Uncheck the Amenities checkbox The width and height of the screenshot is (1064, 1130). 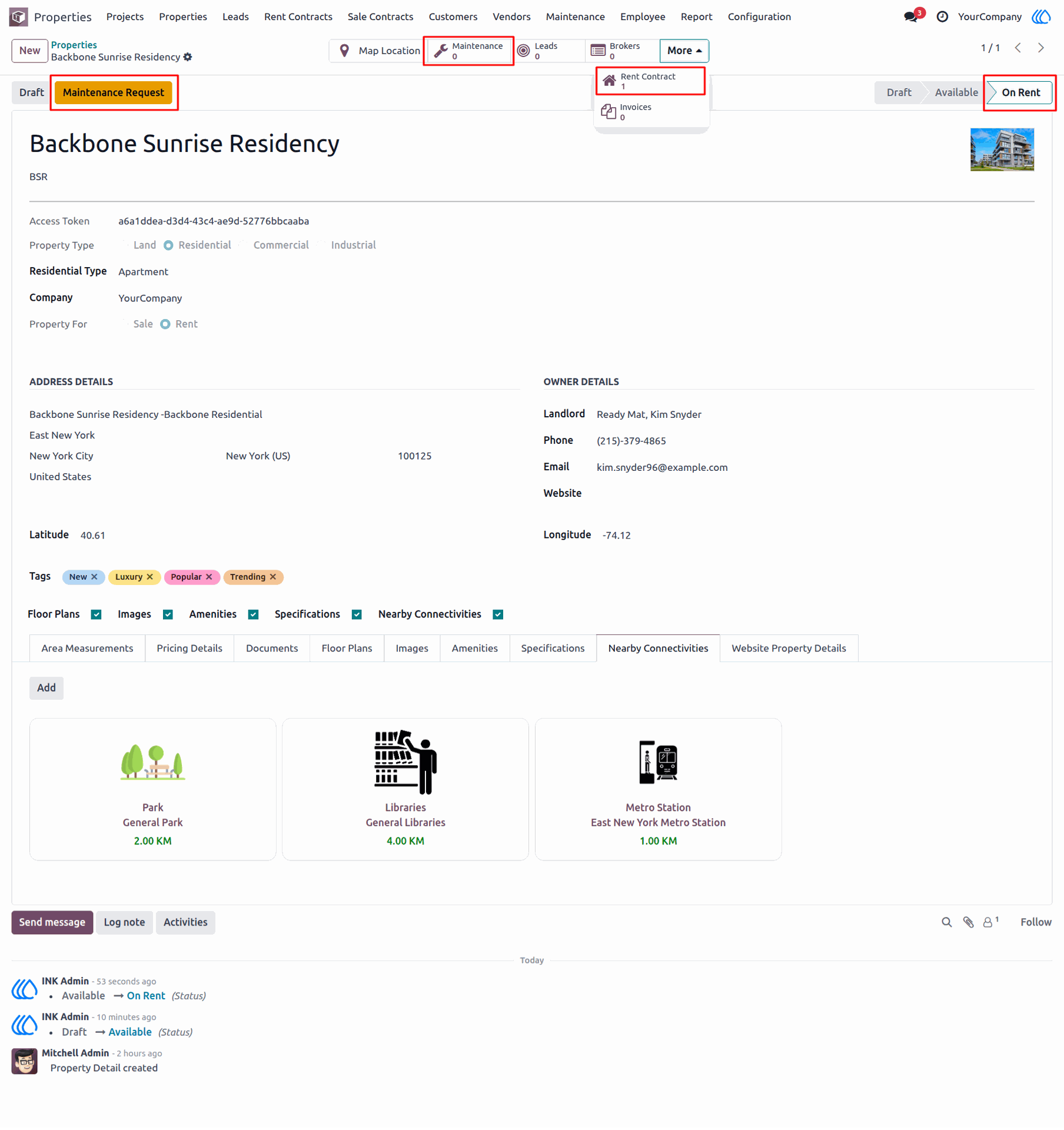point(254,614)
